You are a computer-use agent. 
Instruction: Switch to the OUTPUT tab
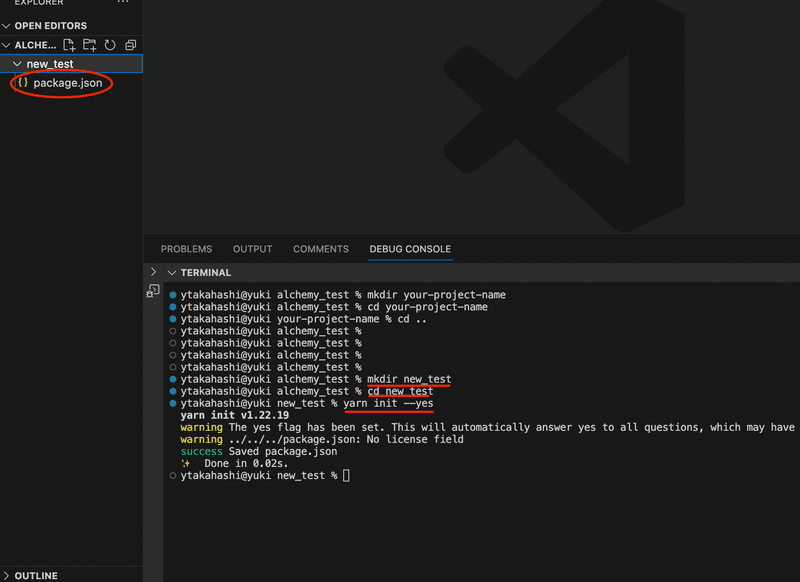point(252,249)
